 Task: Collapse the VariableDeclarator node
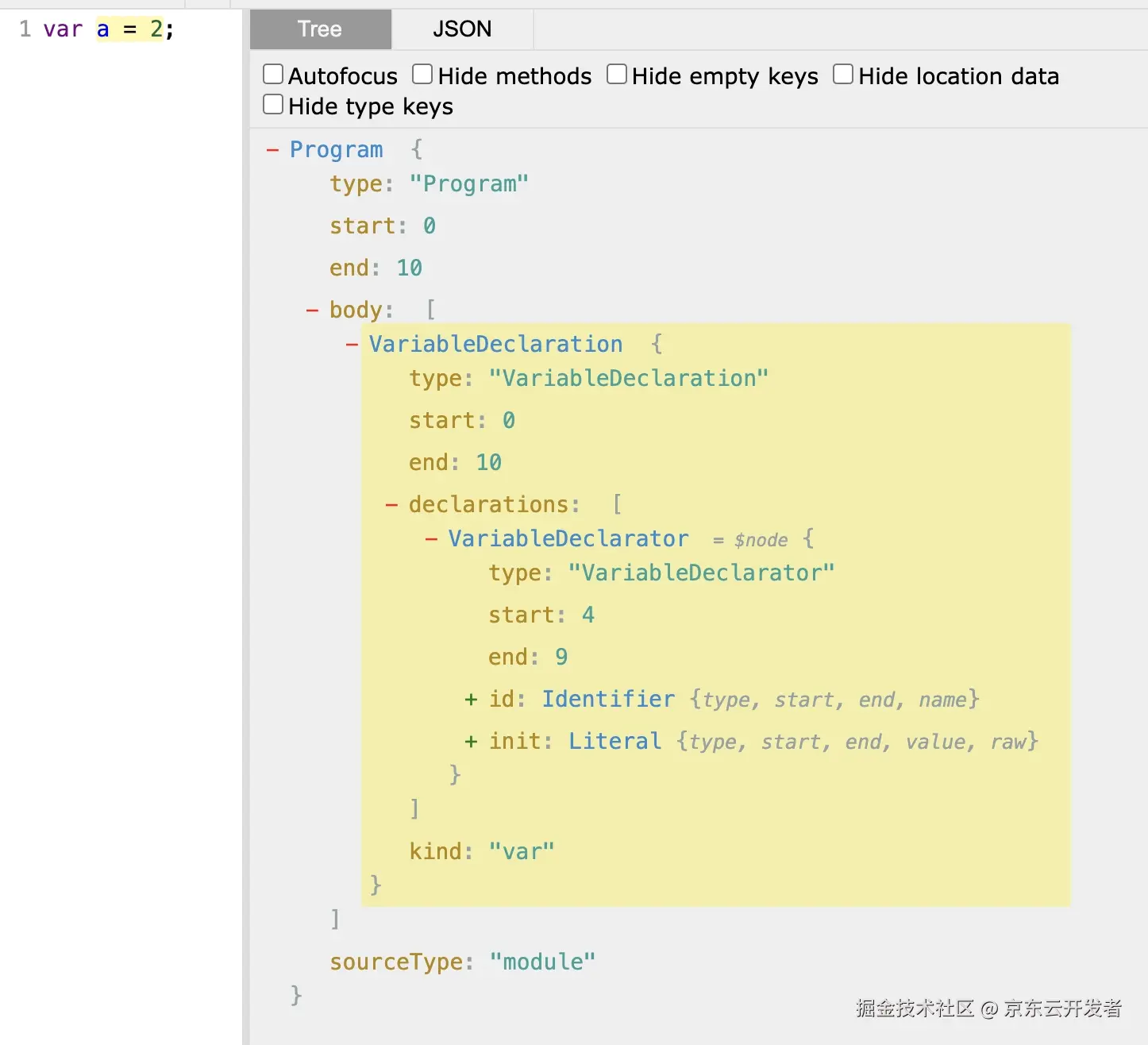tap(431, 538)
